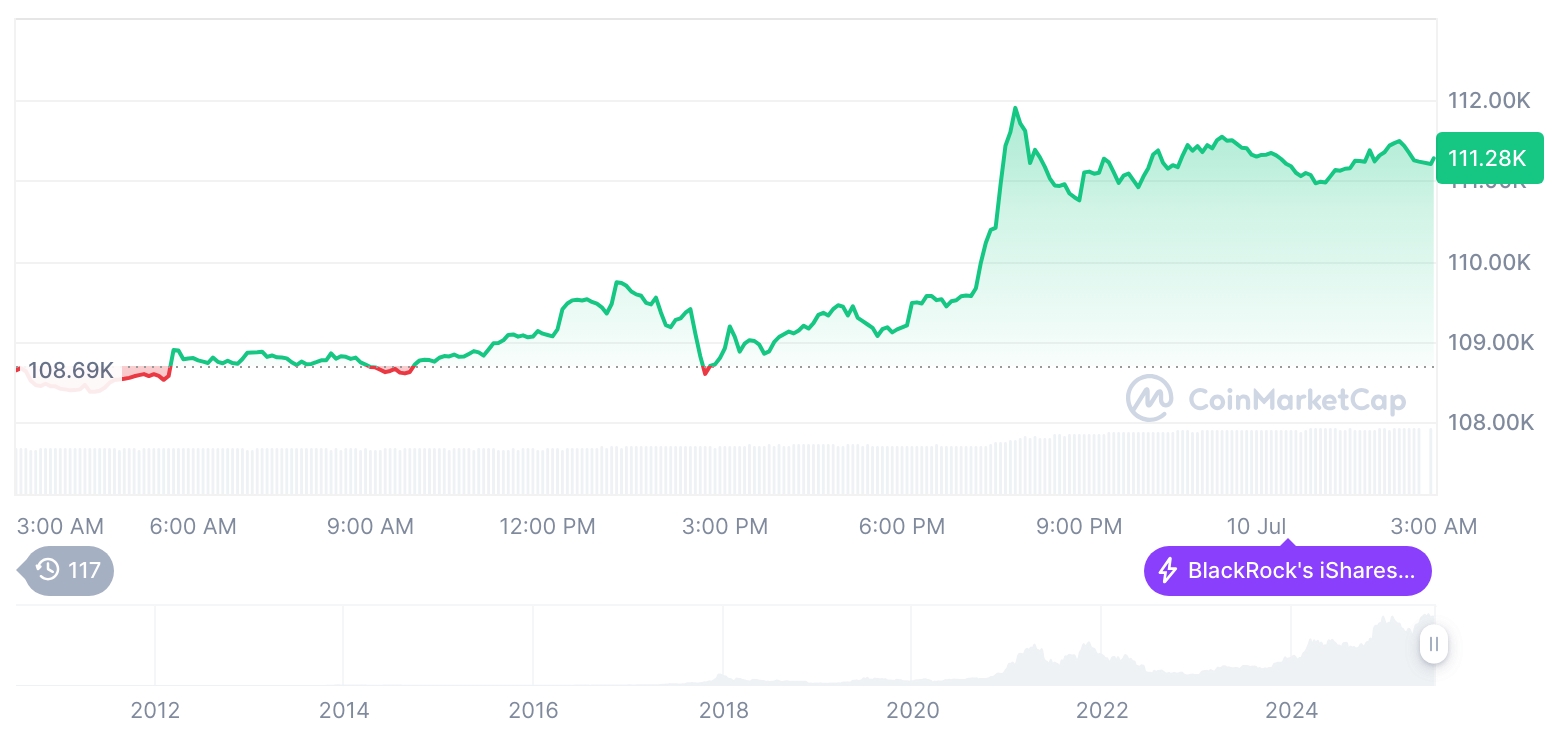Click the chart's highest peak near 112.00K
The height and width of the screenshot is (732, 1566).
click(x=1015, y=108)
